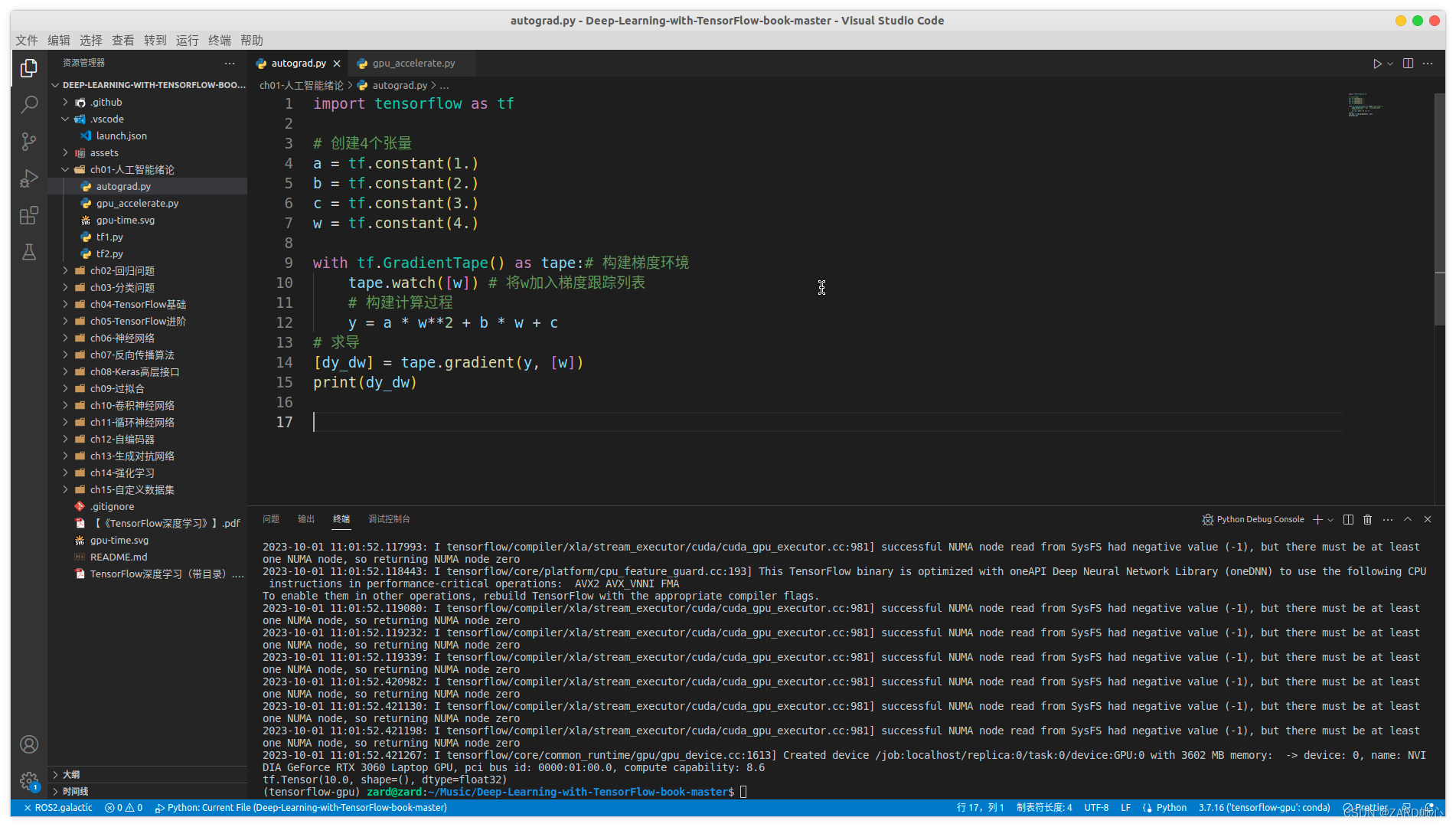Image resolution: width=1456 pixels, height=827 pixels.
Task: Open the terminal launch profile dropdown
Action: tap(1330, 519)
